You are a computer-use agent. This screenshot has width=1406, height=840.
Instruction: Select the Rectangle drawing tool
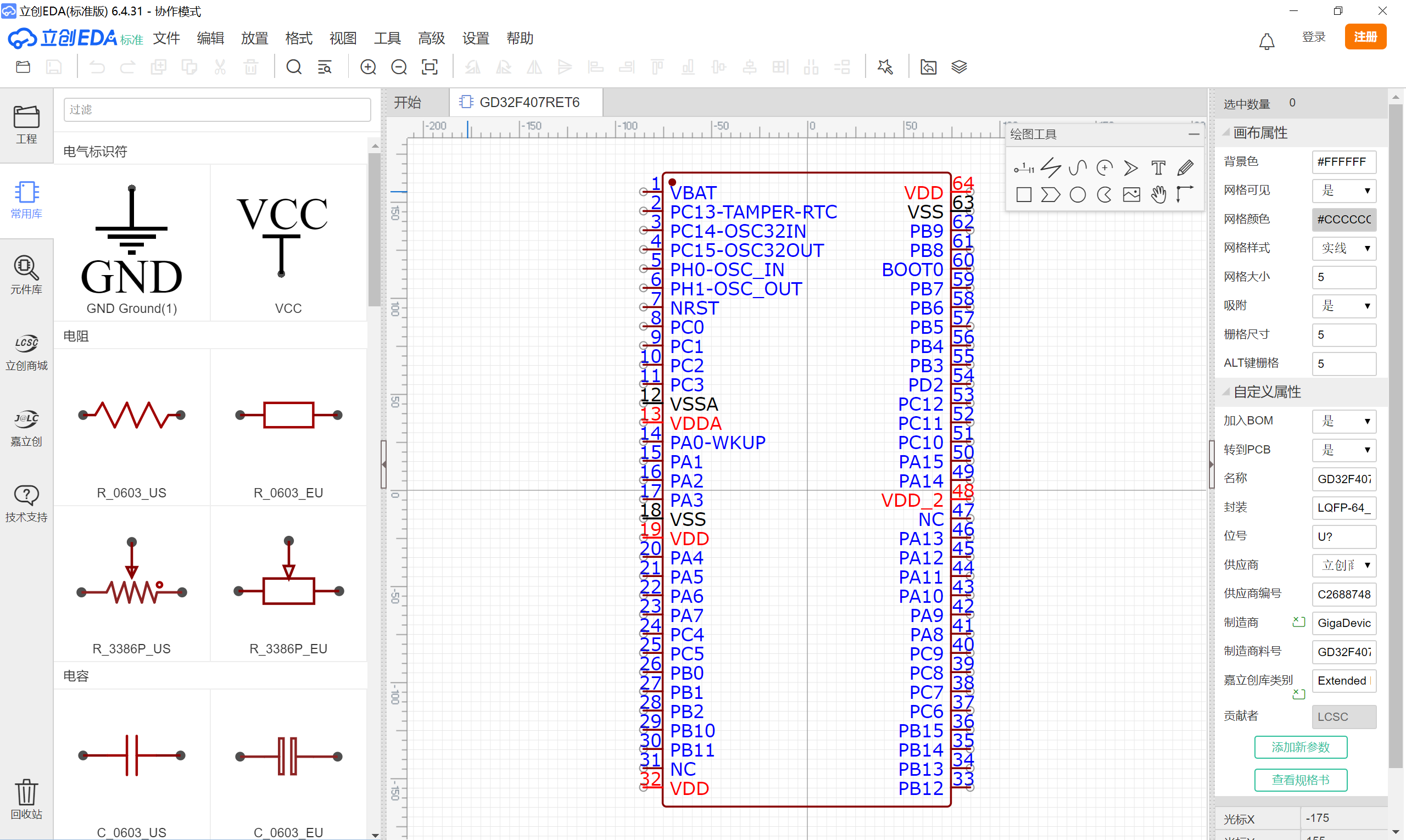[1024, 195]
